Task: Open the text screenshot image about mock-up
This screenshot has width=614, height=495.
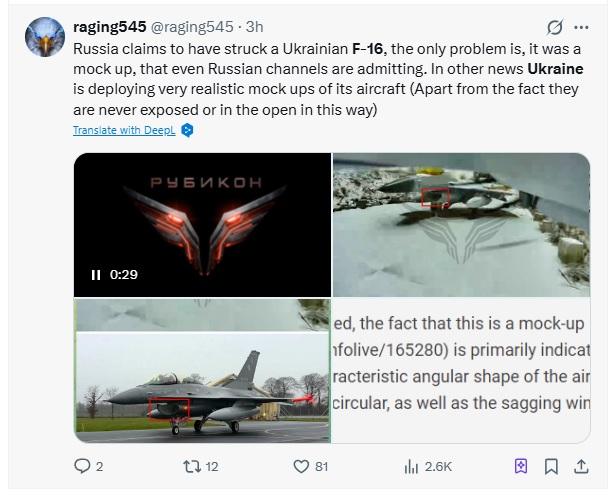Action: point(460,370)
